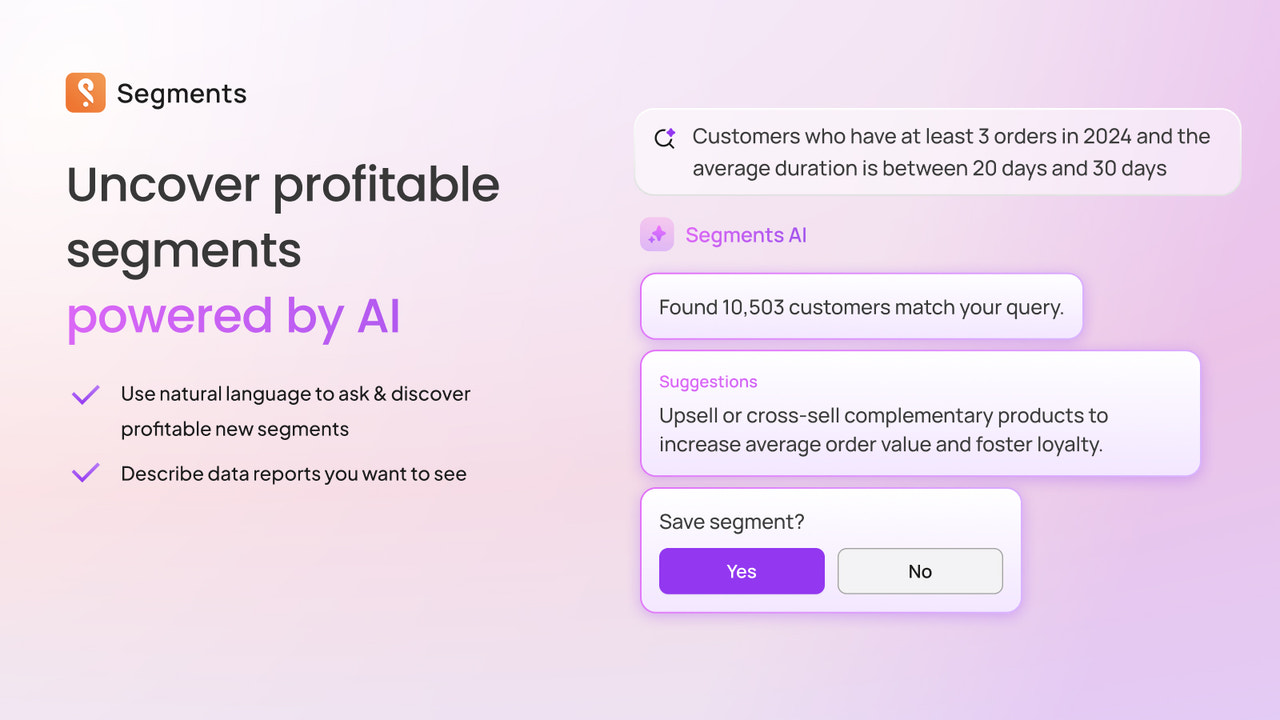Click the white 'S' glyph inside the logo
The image size is (1280, 720).
point(85,92)
